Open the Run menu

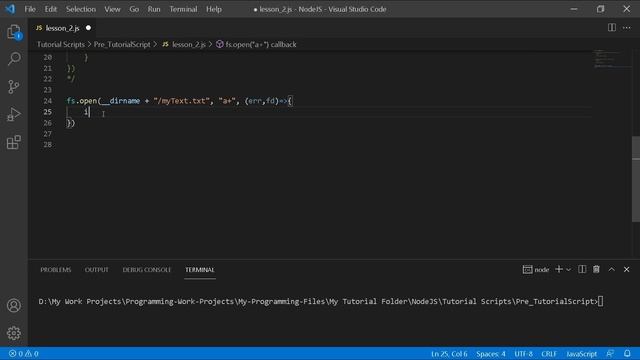point(154,9)
